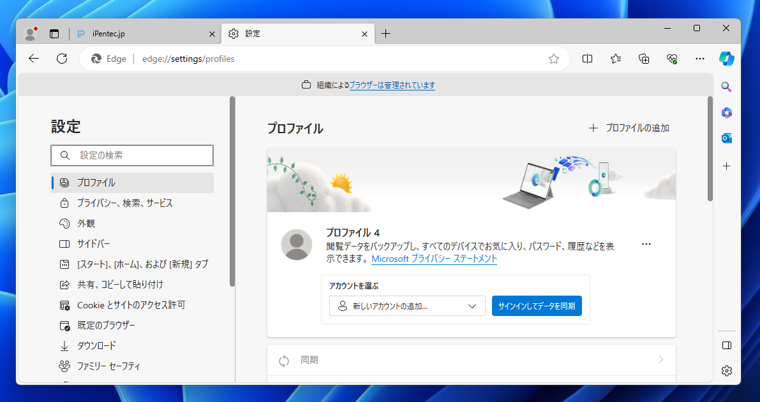
Task: Launch Copilot from the toolbar icon
Action: coord(726,59)
